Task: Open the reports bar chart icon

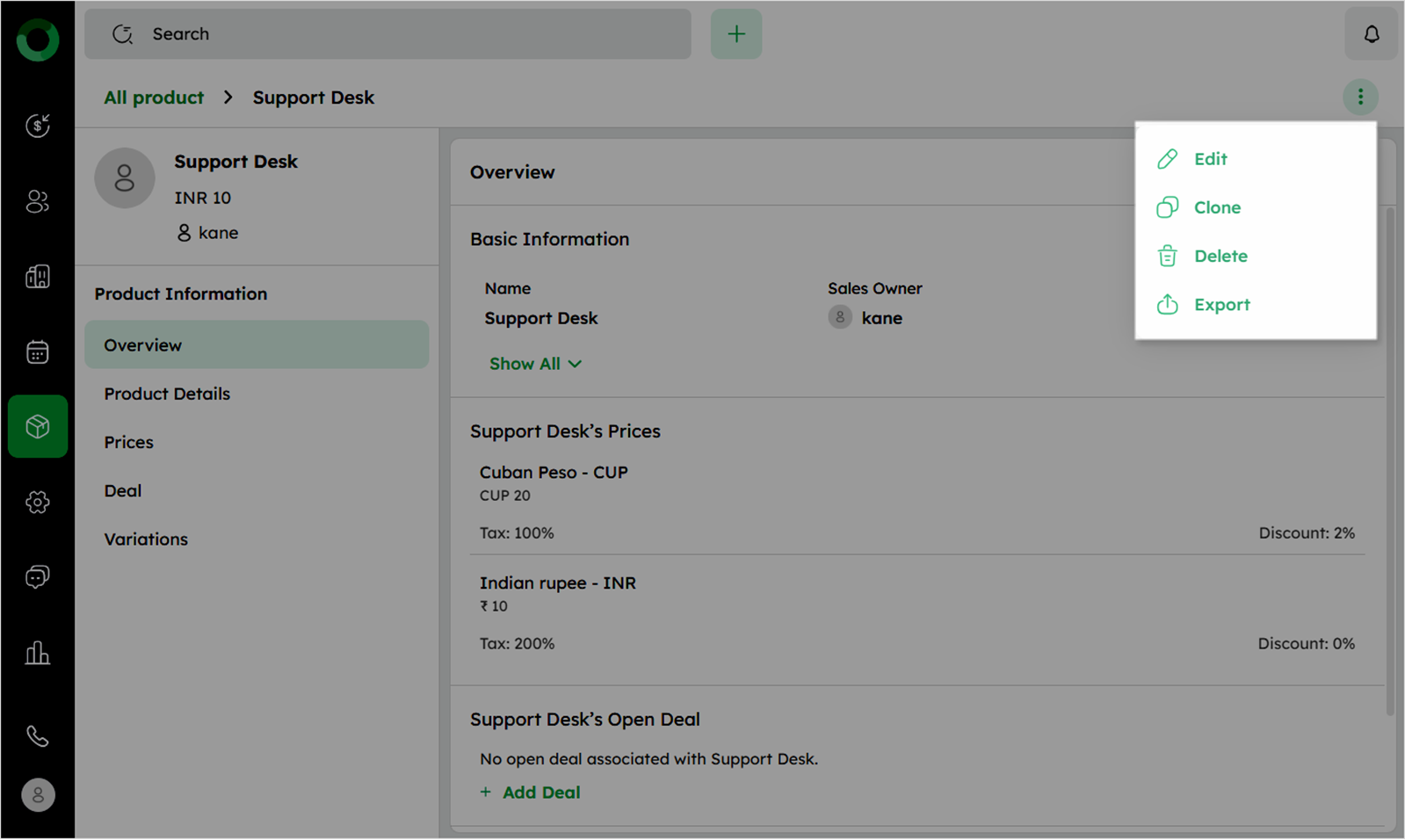Action: click(37, 653)
